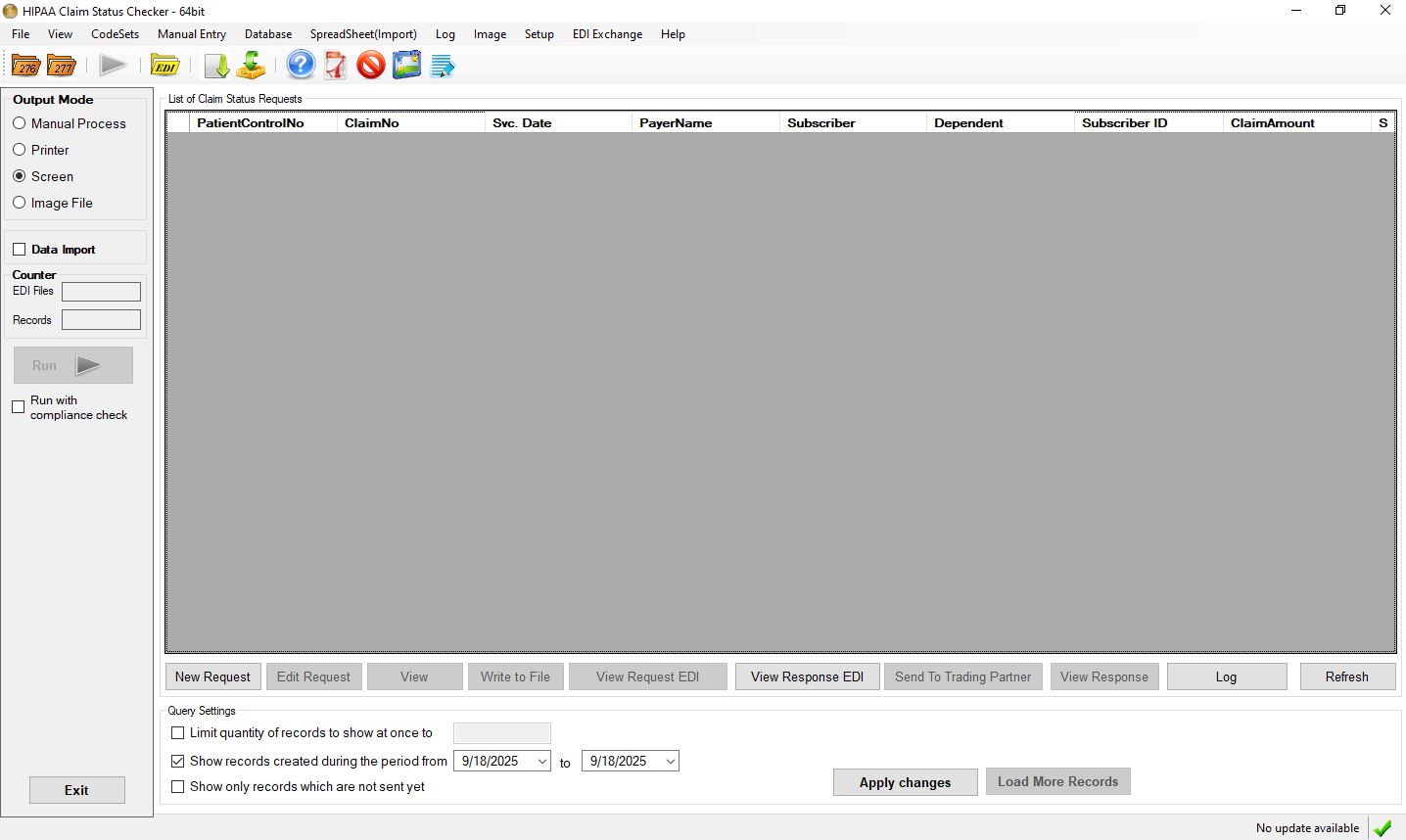Click the PayerName column header
Screen dimensions: 1406x840
tap(707, 122)
